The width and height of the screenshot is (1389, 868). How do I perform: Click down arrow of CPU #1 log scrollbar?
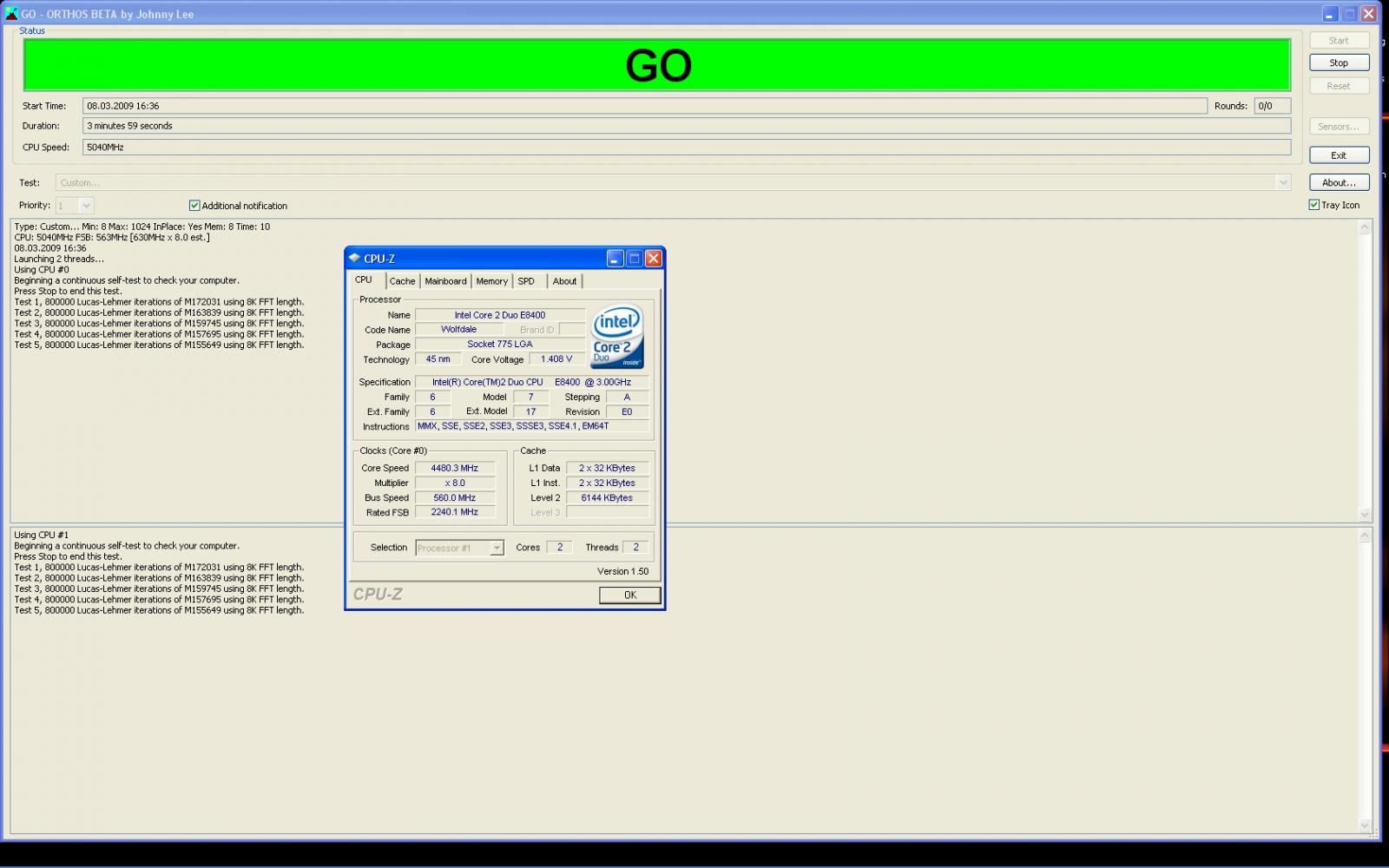click(1365, 825)
